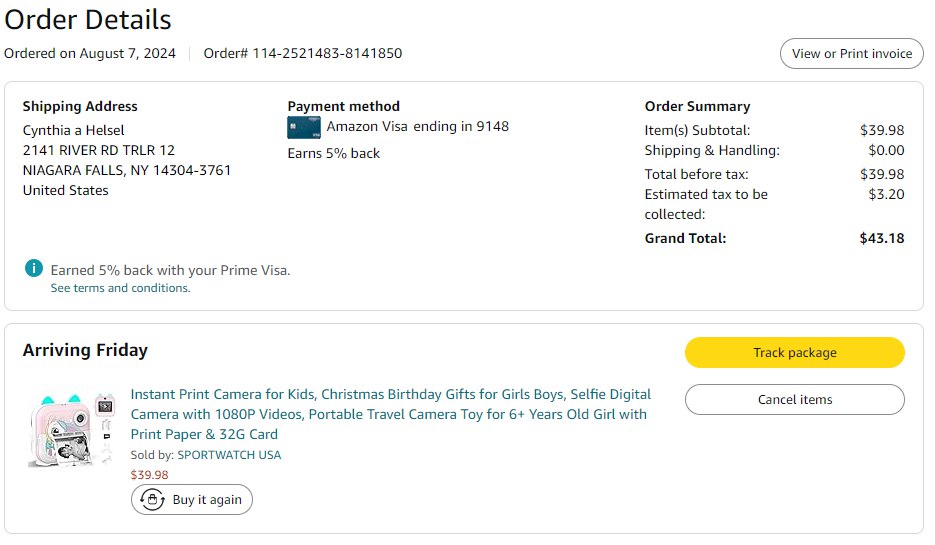Click the Ordered on August 7, 2024 date
935x545 pixels.
coord(90,53)
